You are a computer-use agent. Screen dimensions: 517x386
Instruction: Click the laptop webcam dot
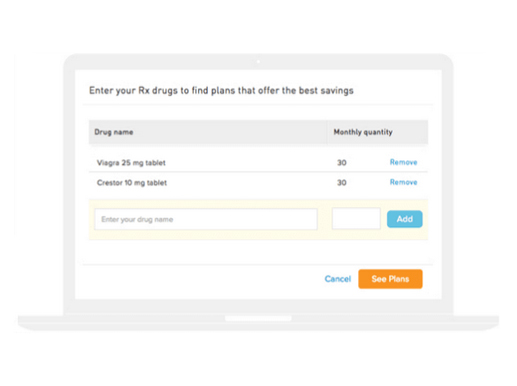[258, 61]
